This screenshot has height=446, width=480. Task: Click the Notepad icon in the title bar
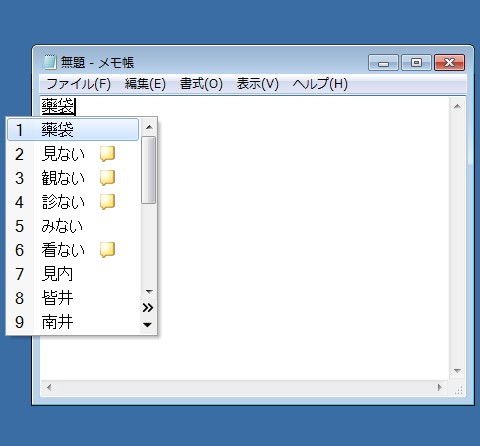coord(49,62)
